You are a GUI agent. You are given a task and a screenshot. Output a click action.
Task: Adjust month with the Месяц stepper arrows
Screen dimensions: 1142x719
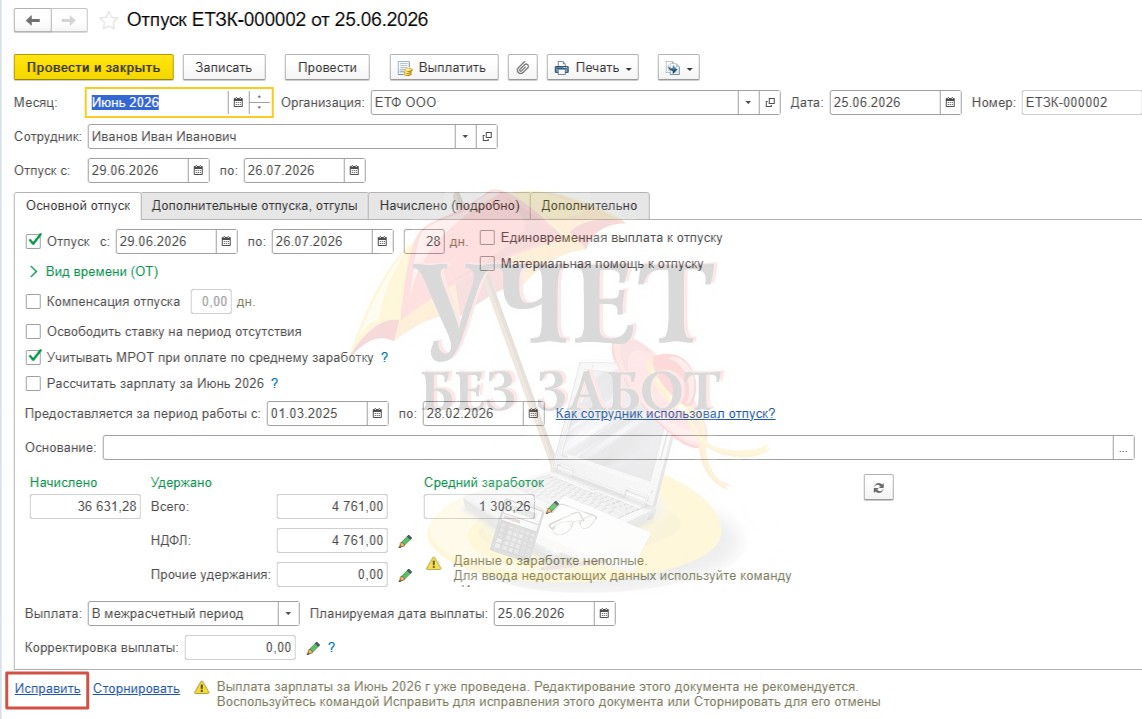259,103
